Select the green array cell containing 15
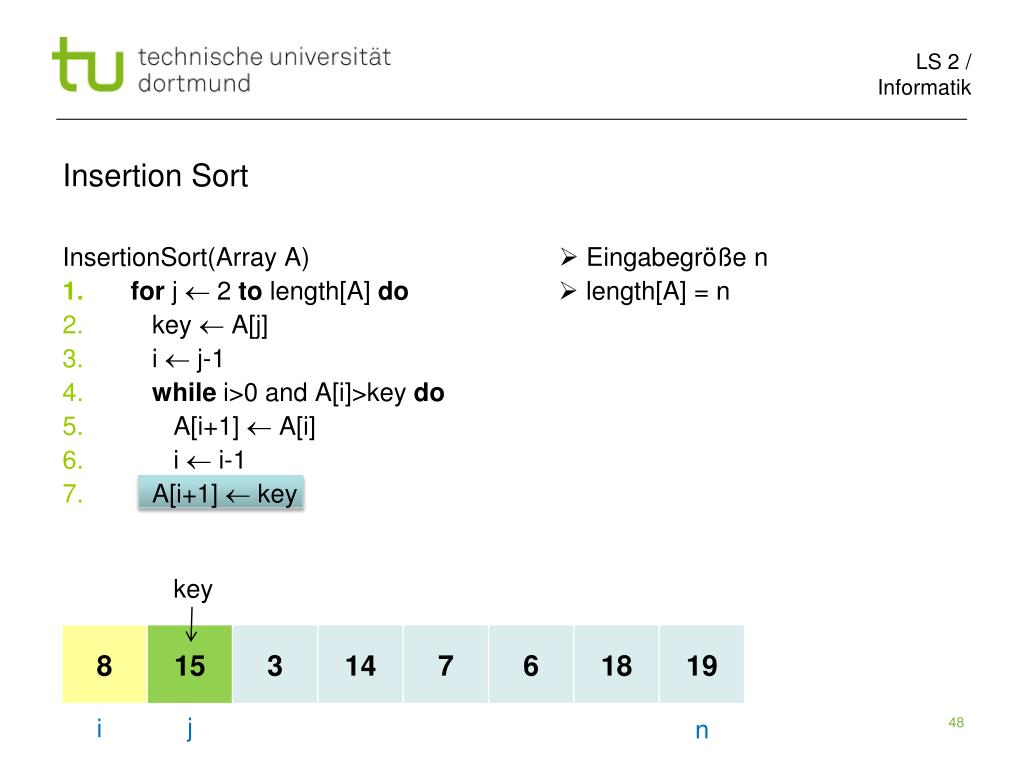Viewport: 1024px width, 768px height. 190,664
